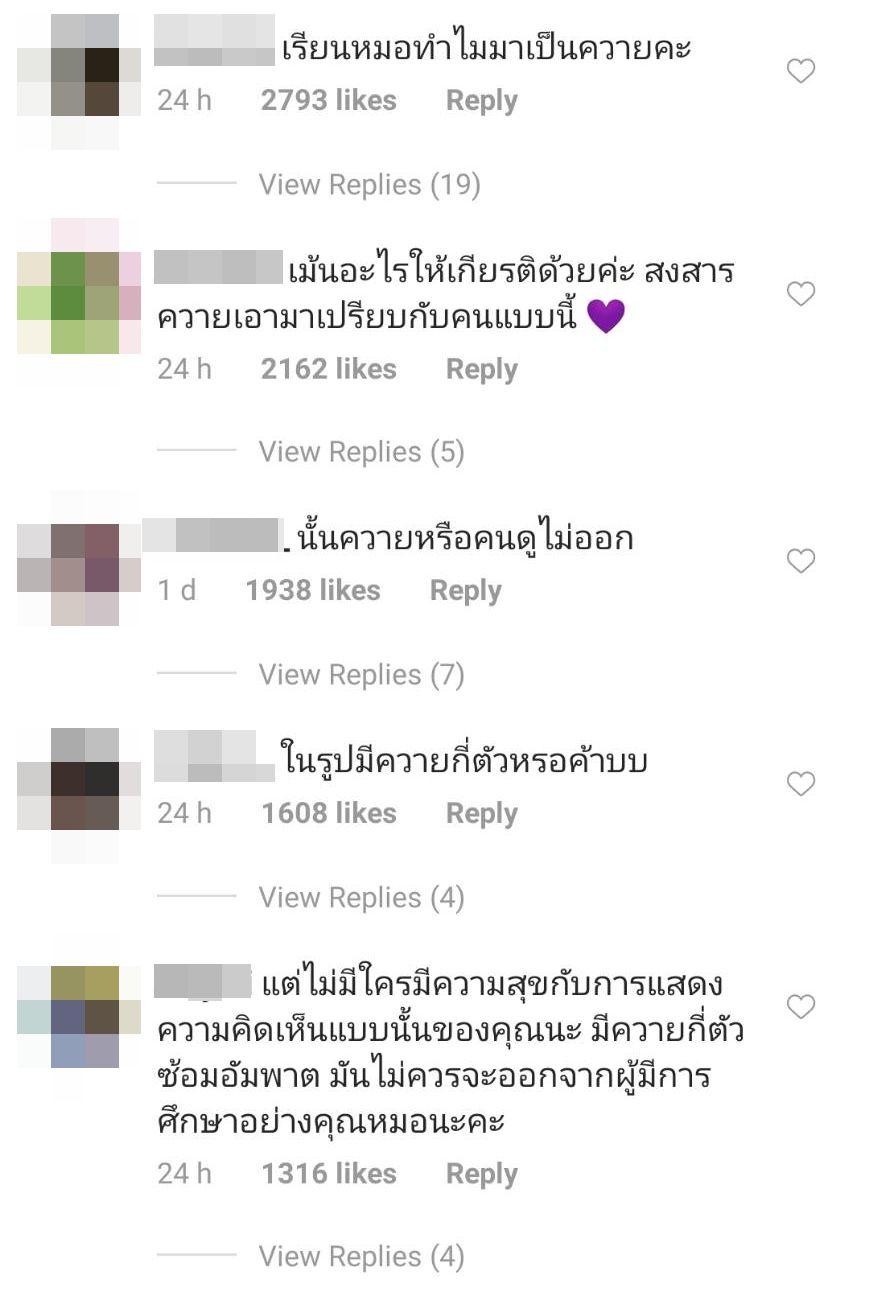The width and height of the screenshot is (869, 1297).
Task: Reply to the 2162 likes comment
Action: pyautogui.click(x=481, y=369)
